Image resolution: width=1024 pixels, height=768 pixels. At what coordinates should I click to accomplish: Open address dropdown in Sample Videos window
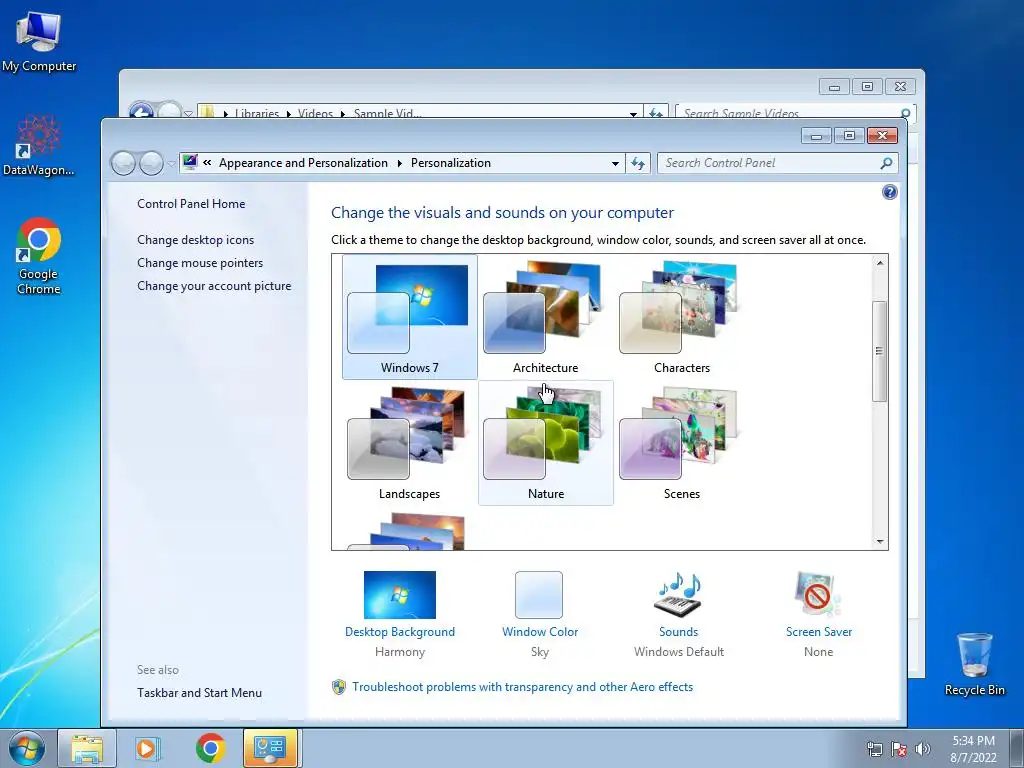coord(633,114)
